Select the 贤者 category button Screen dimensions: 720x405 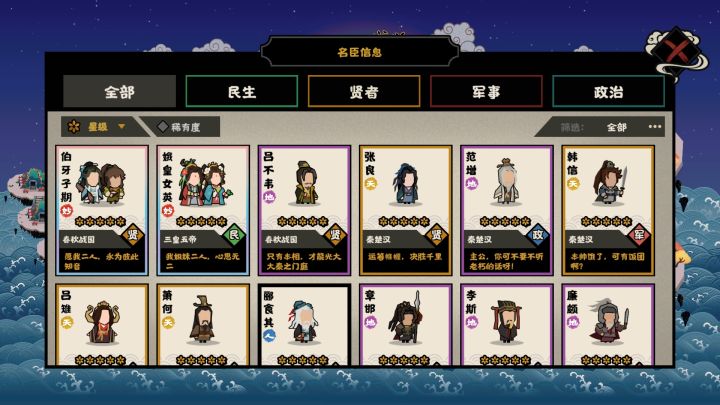pyautogui.click(x=364, y=92)
